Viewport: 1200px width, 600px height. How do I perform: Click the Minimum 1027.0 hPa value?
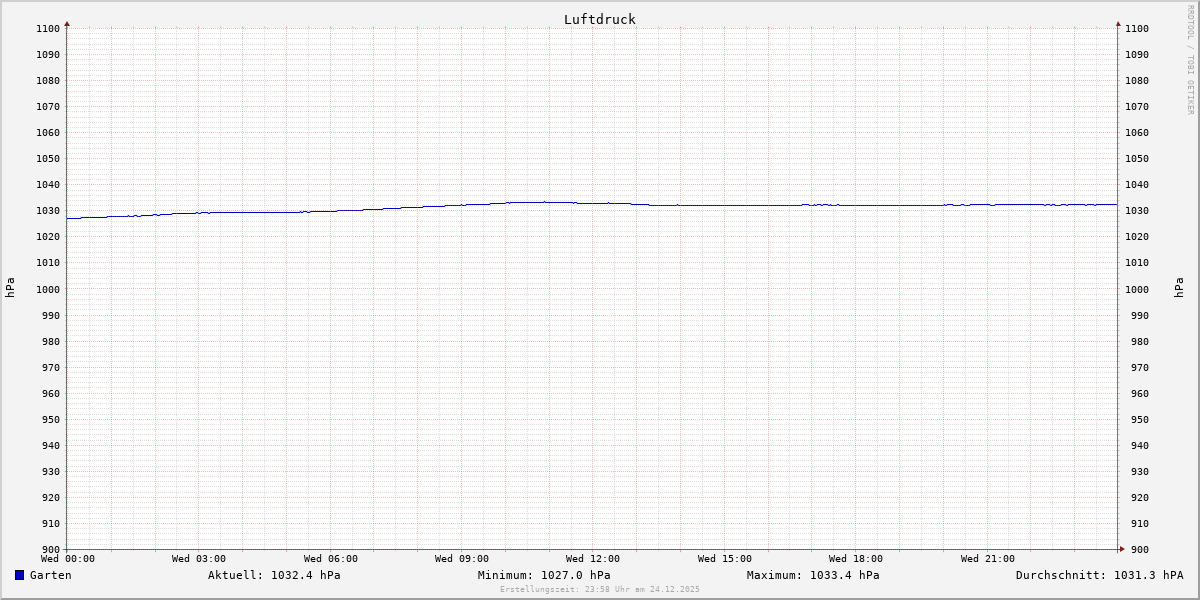tap(544, 575)
